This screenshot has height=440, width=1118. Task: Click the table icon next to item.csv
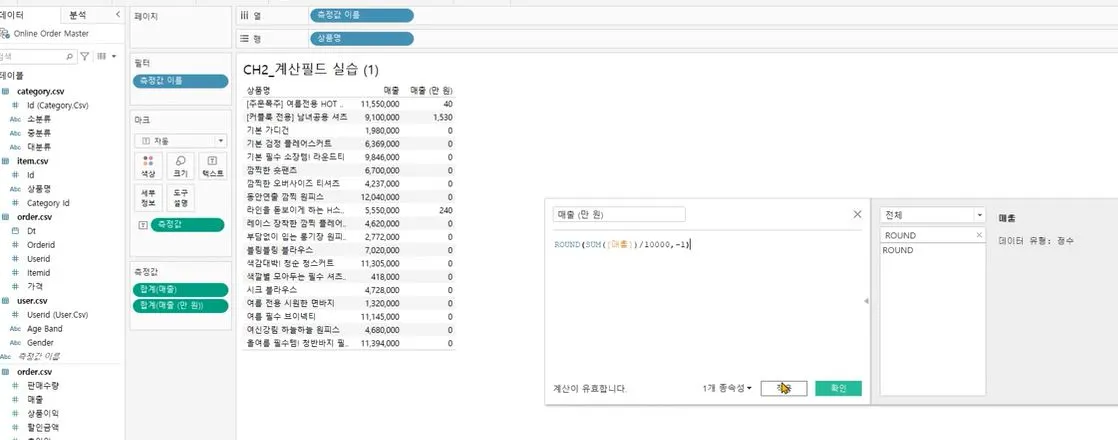5,161
